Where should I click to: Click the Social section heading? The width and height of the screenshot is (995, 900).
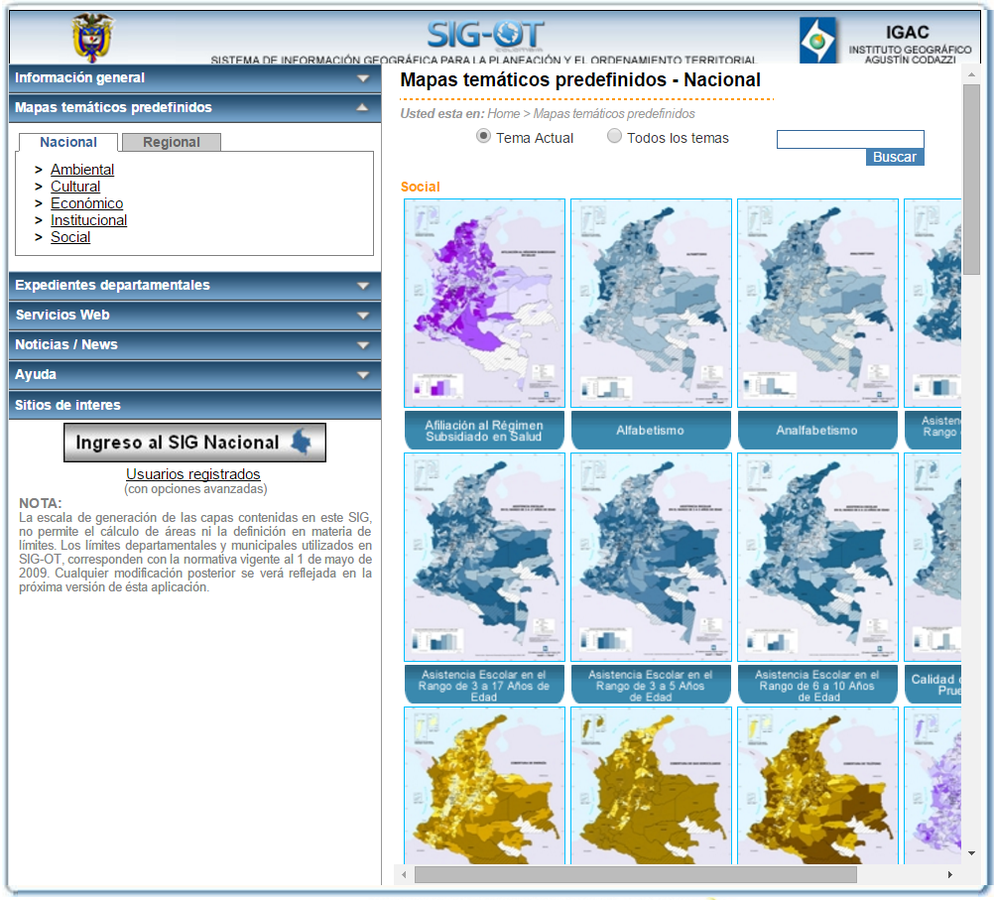tap(420, 187)
